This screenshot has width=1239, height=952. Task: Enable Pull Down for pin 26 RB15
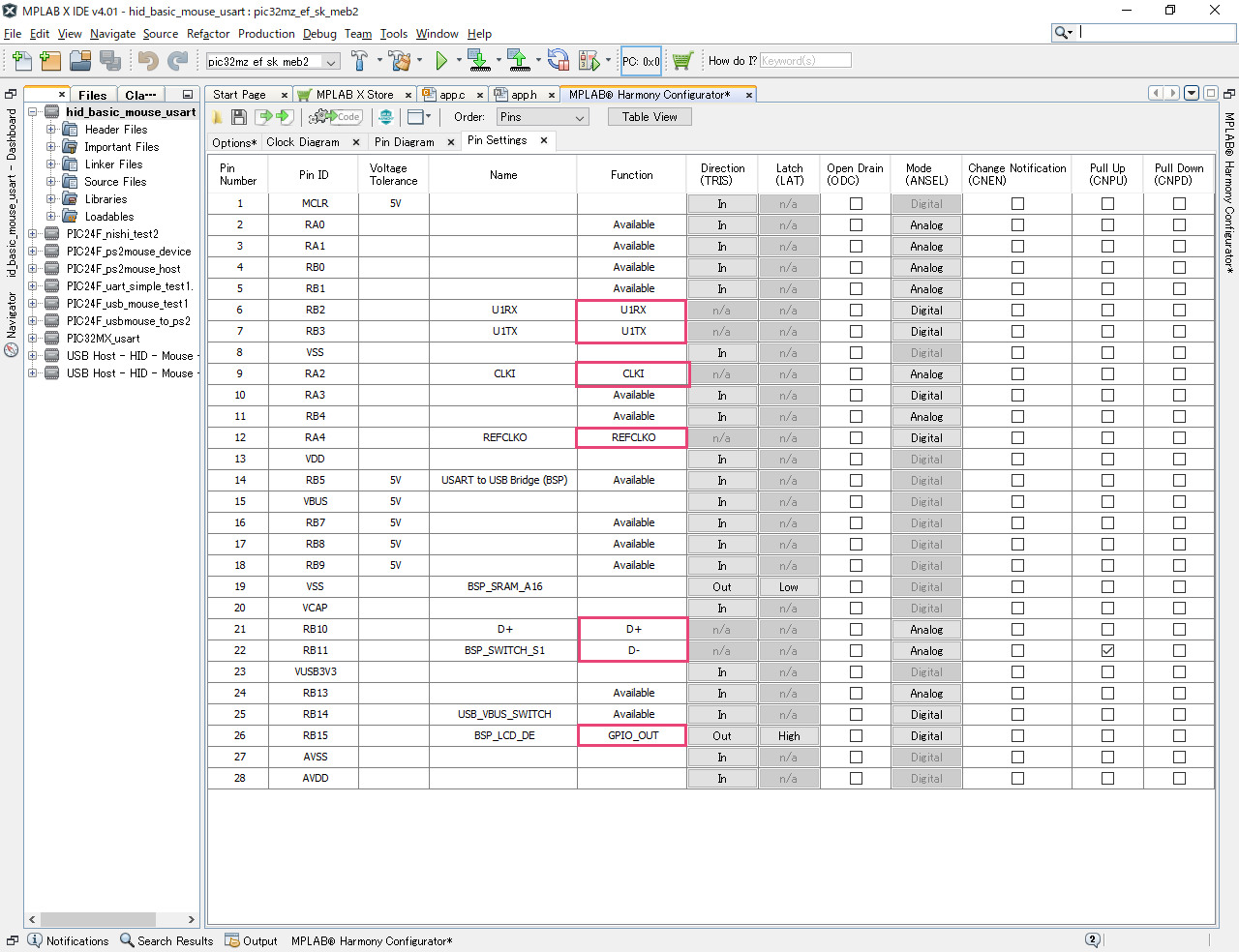[x=1179, y=736]
